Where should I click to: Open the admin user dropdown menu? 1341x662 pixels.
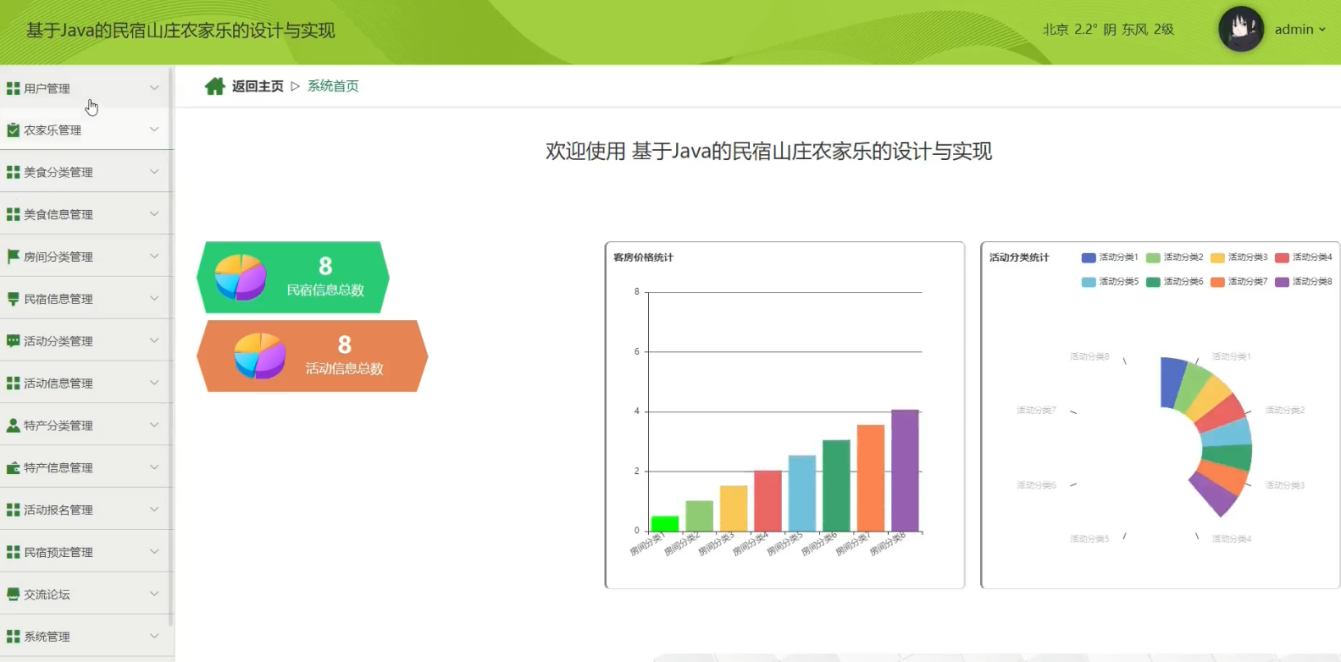[x=1300, y=30]
